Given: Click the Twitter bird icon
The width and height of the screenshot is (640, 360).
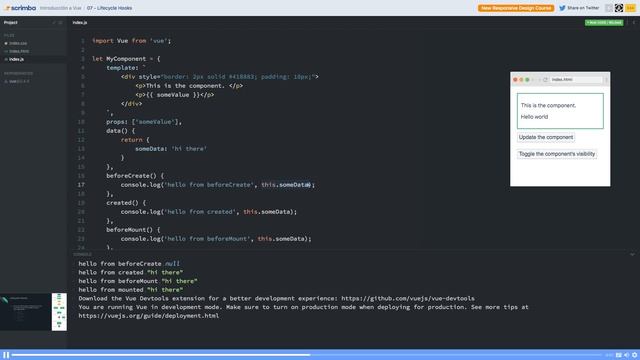Looking at the screenshot, I should 562,8.
